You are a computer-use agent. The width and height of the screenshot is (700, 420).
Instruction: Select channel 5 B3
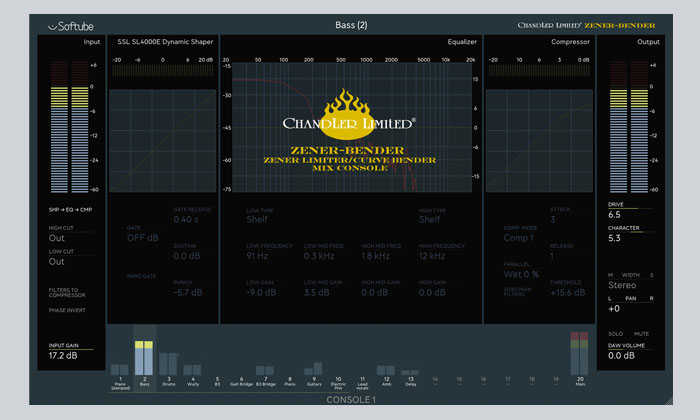(217, 381)
